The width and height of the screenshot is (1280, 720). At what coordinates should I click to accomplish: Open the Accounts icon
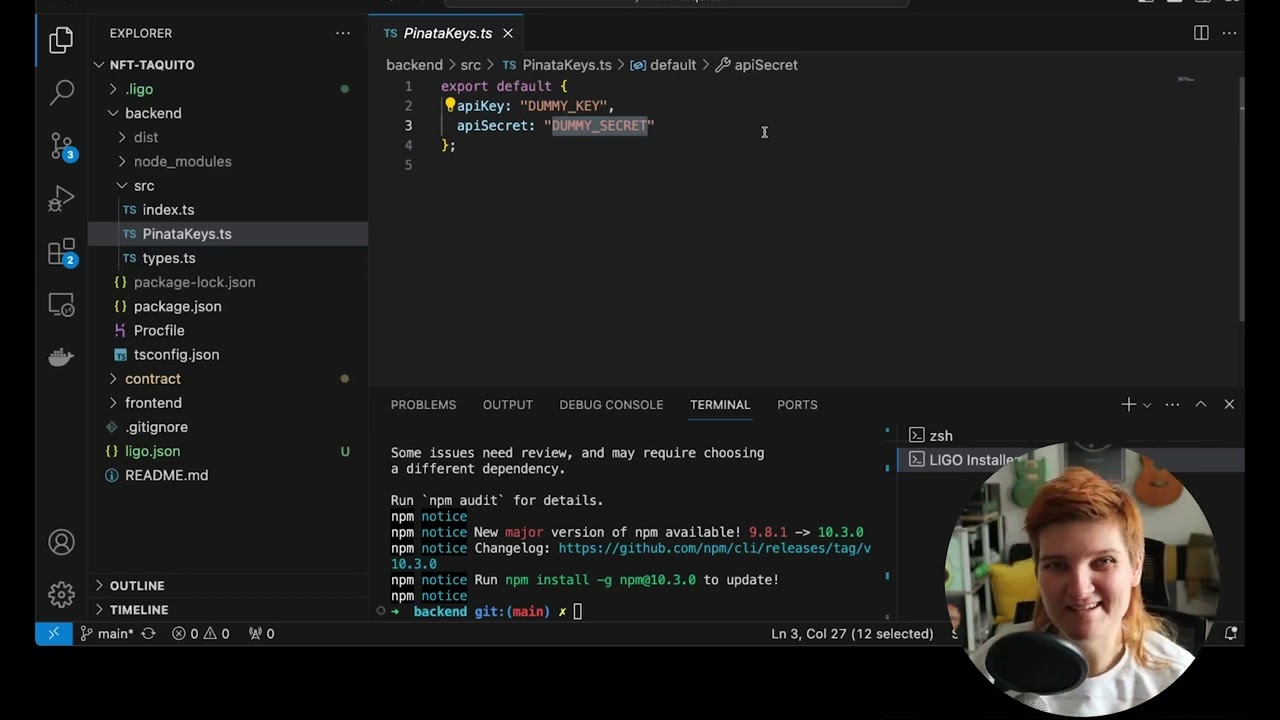(x=61, y=542)
